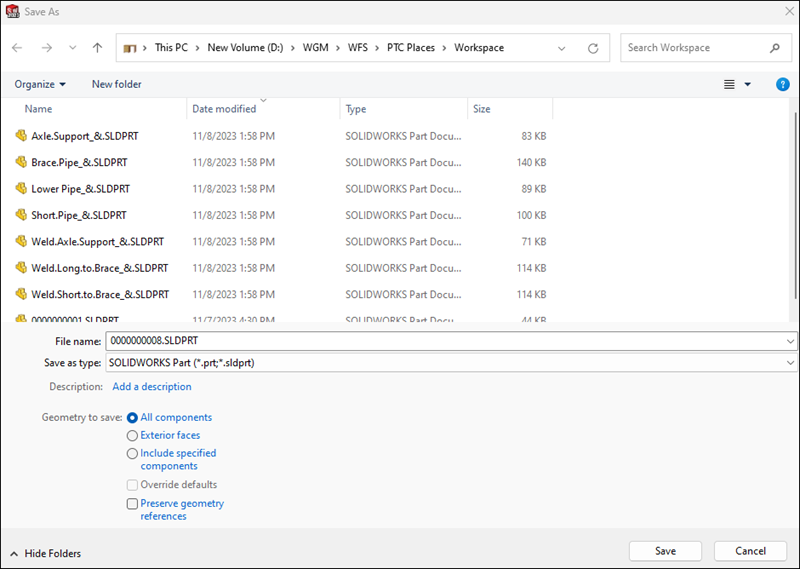The height and width of the screenshot is (569, 800).
Task: Sort by Date modified column
Action: [224, 109]
